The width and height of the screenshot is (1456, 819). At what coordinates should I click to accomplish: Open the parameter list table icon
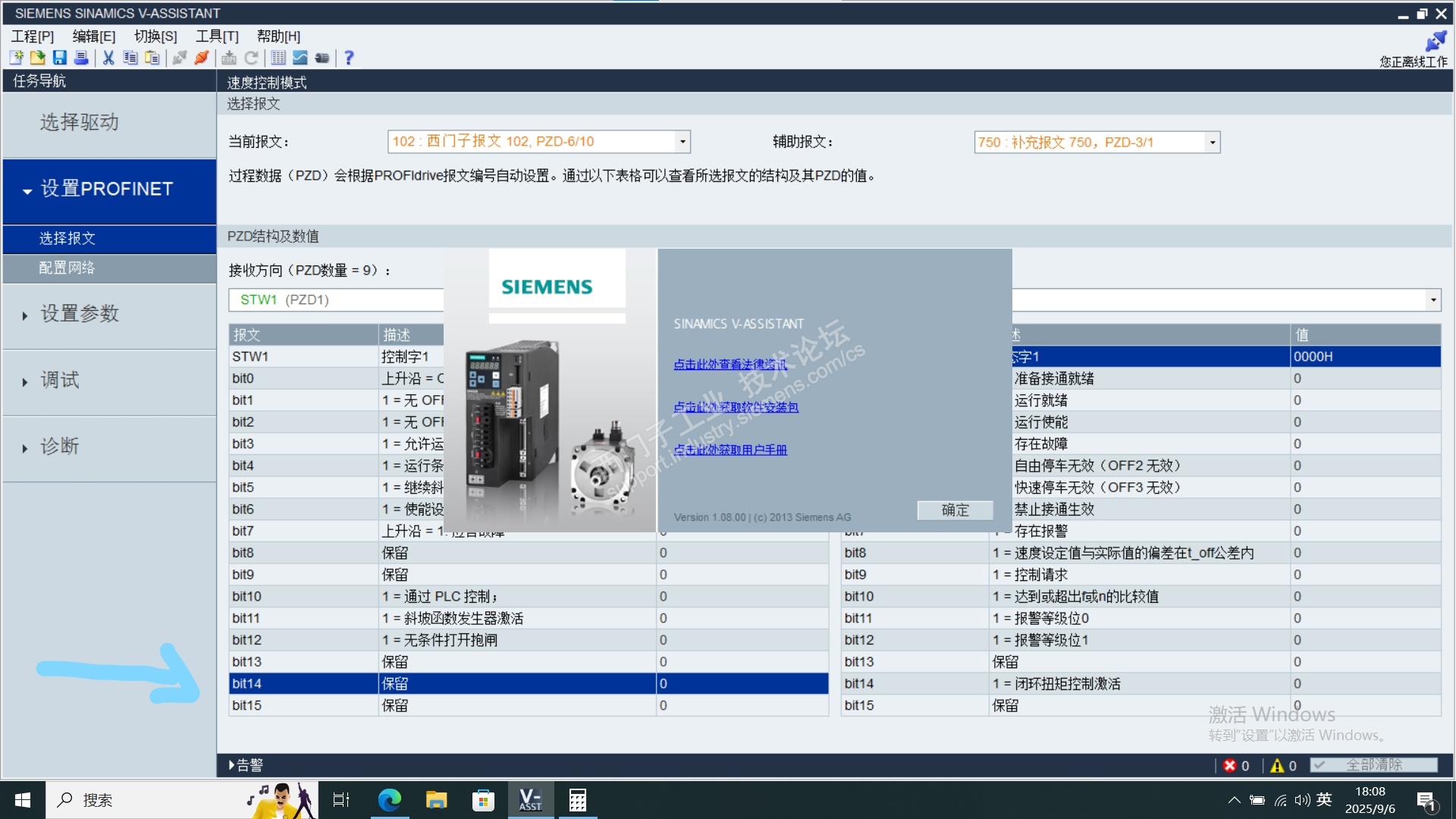(x=278, y=58)
